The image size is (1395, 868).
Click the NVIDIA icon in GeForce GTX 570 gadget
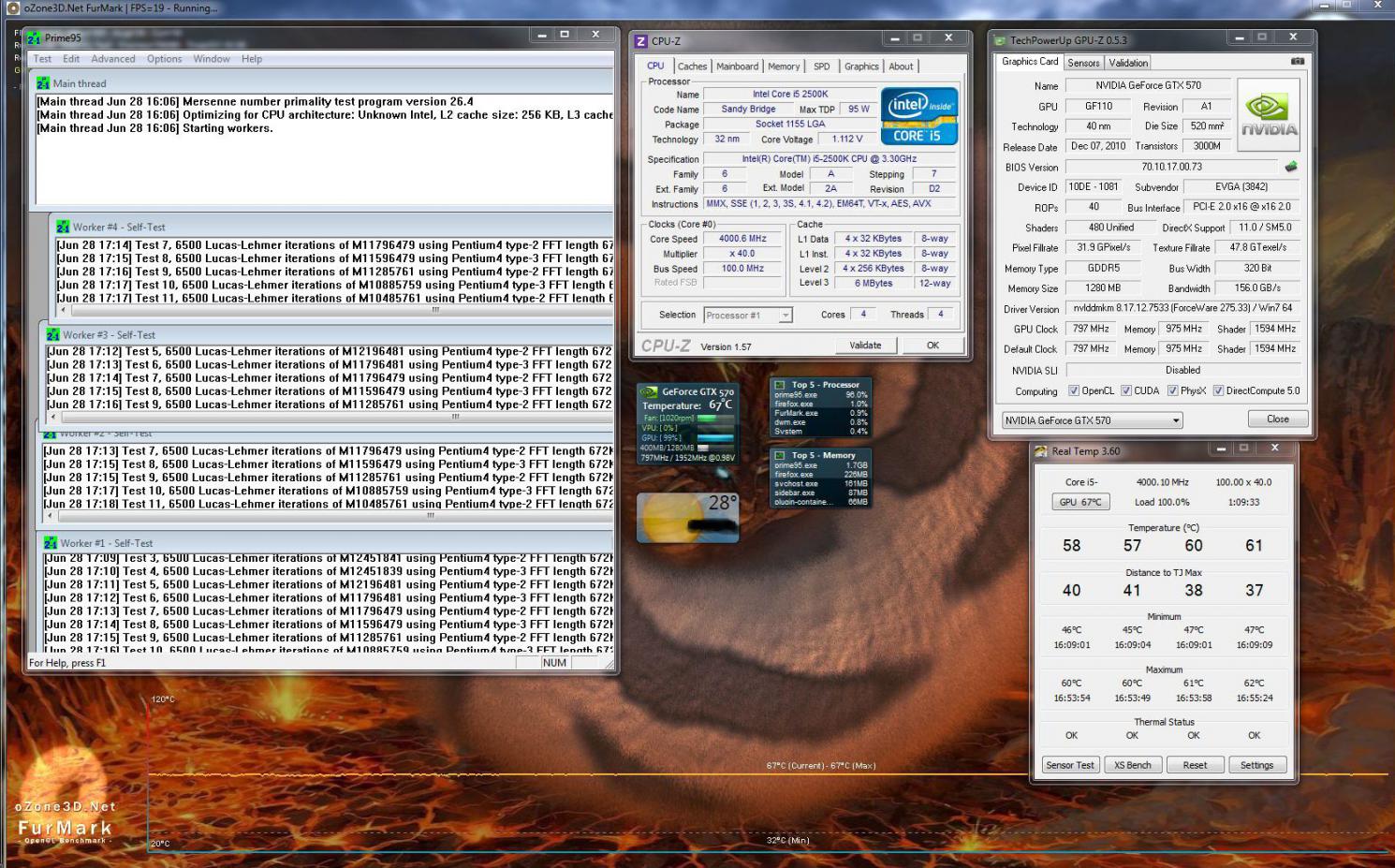[x=649, y=392]
